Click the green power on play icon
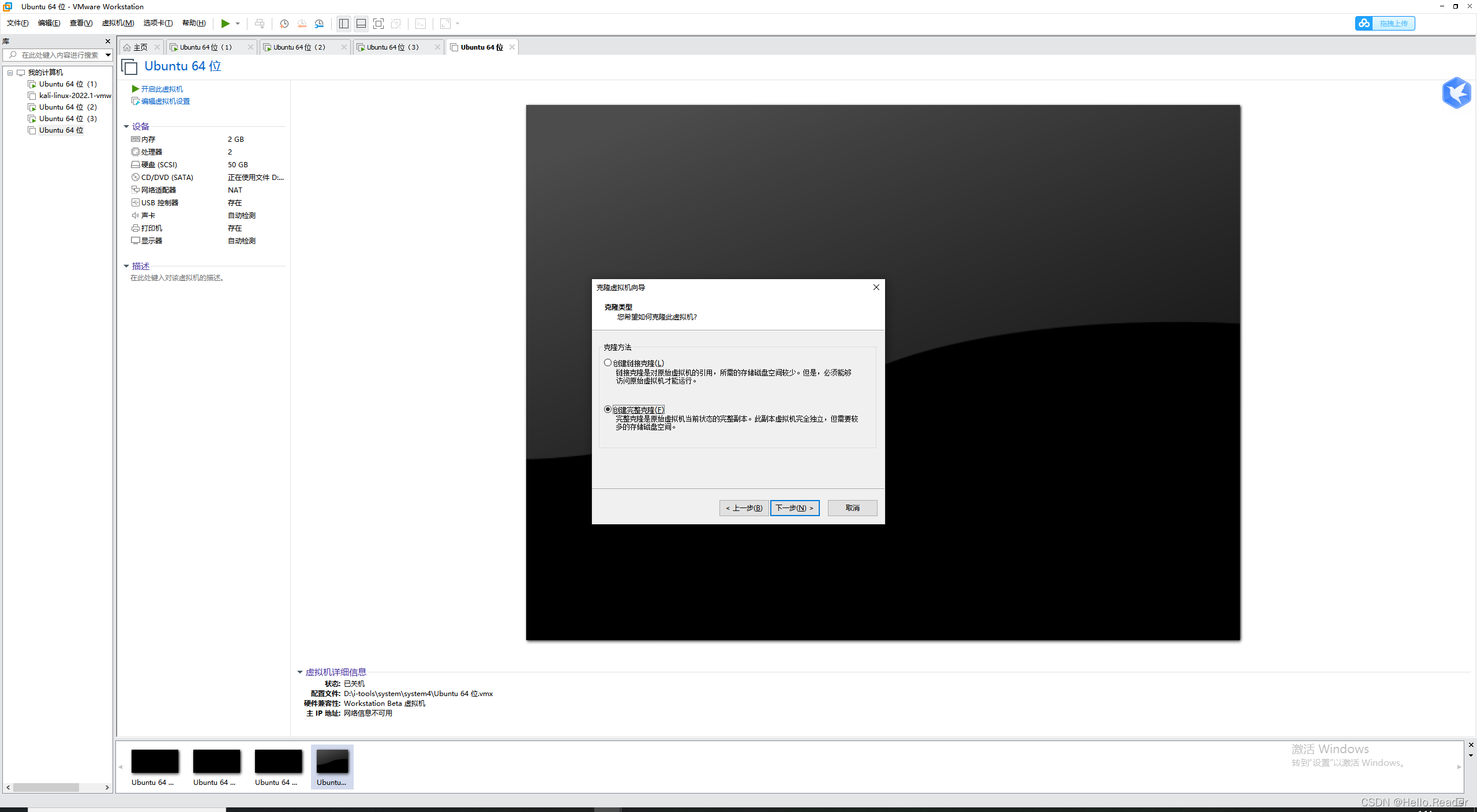The width and height of the screenshot is (1477, 812). (x=225, y=24)
